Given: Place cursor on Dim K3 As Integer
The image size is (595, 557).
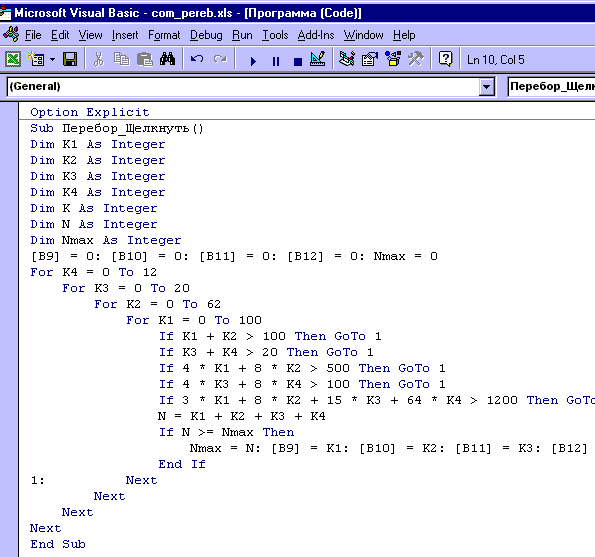Looking at the screenshot, I should coord(98,176).
